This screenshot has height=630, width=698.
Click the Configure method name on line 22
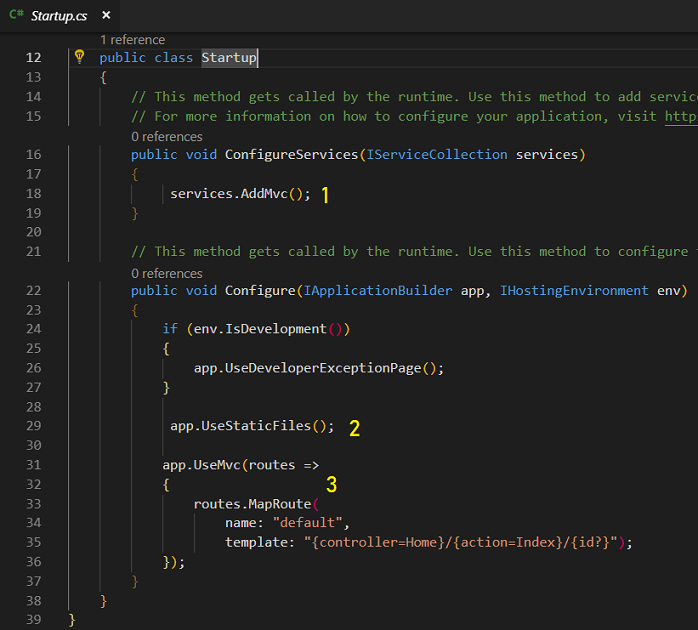(260, 291)
